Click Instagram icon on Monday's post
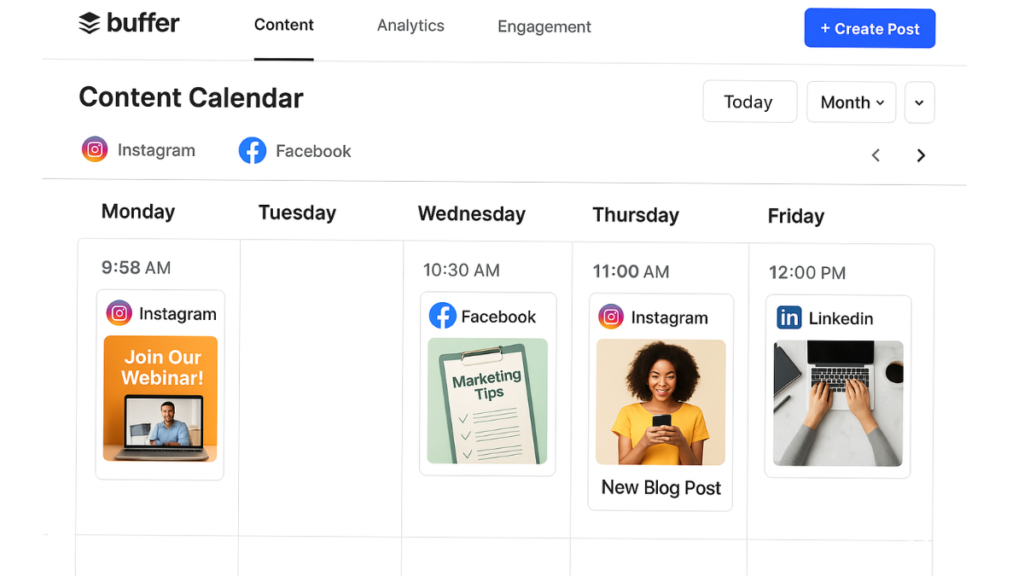The image size is (1024, 576). point(119,313)
